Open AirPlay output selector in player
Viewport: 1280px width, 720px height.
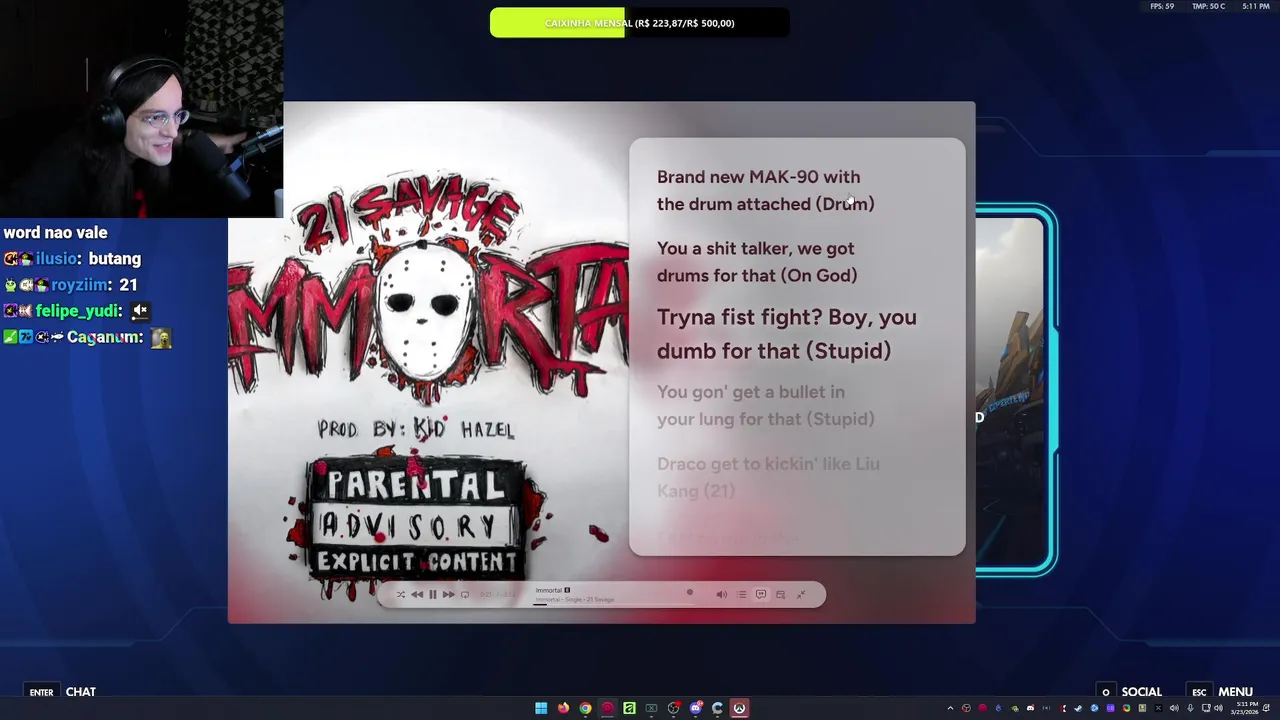tap(465, 594)
